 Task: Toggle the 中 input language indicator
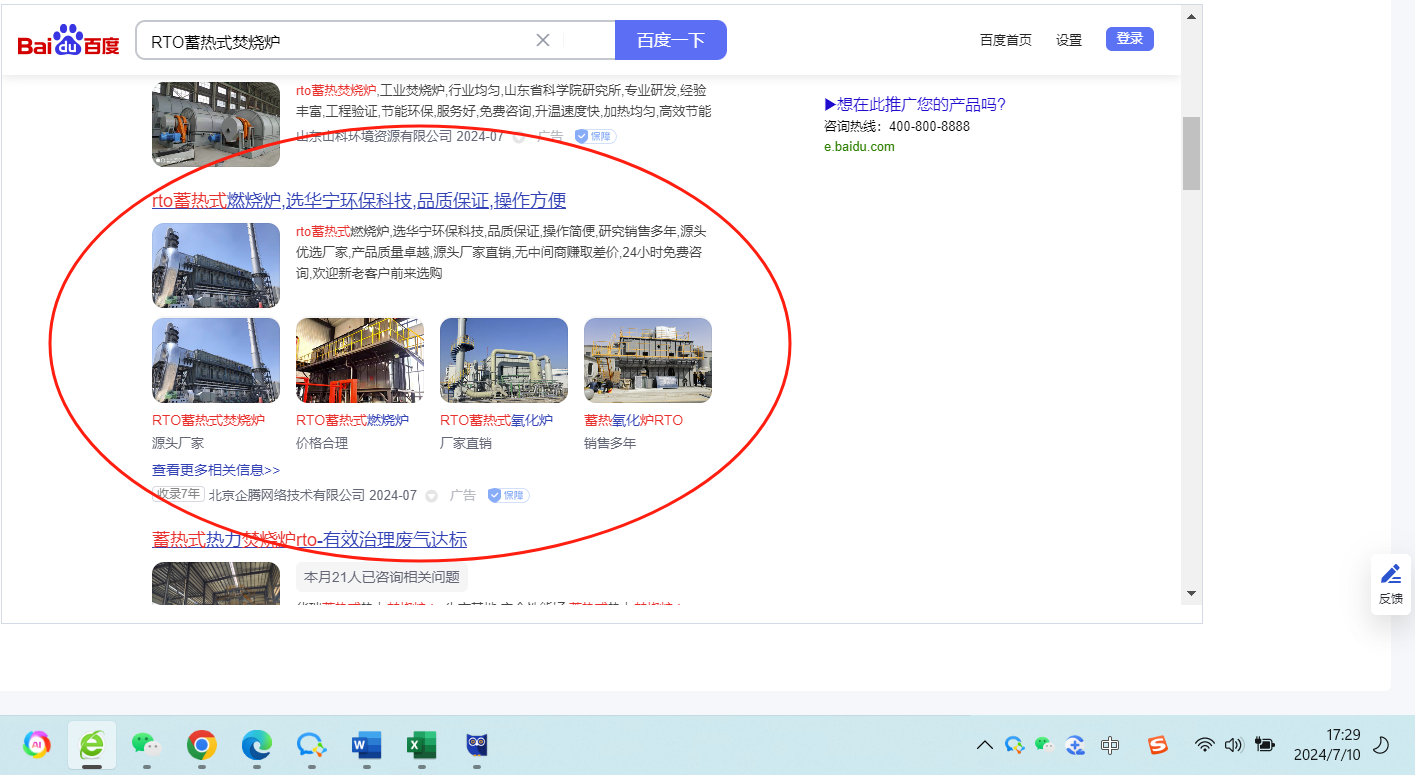(x=1109, y=745)
